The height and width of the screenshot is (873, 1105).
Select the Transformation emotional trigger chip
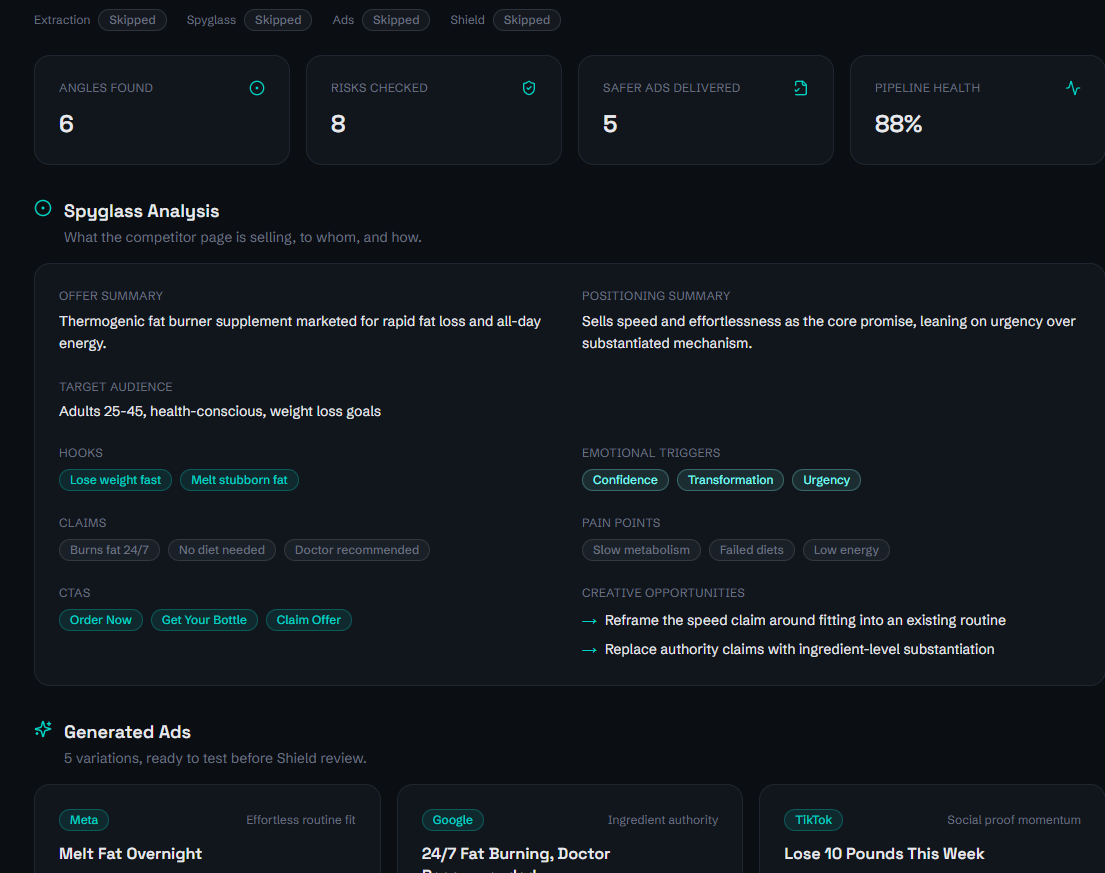(730, 480)
